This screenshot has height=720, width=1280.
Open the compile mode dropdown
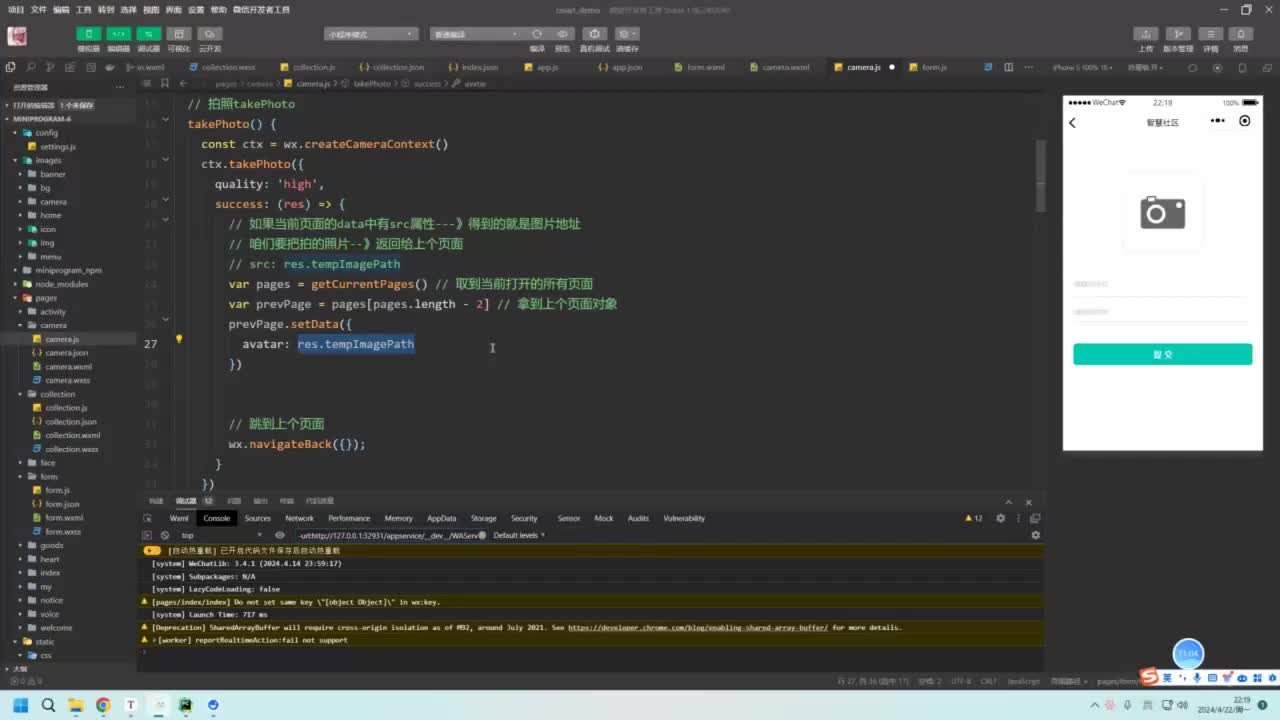pos(476,34)
